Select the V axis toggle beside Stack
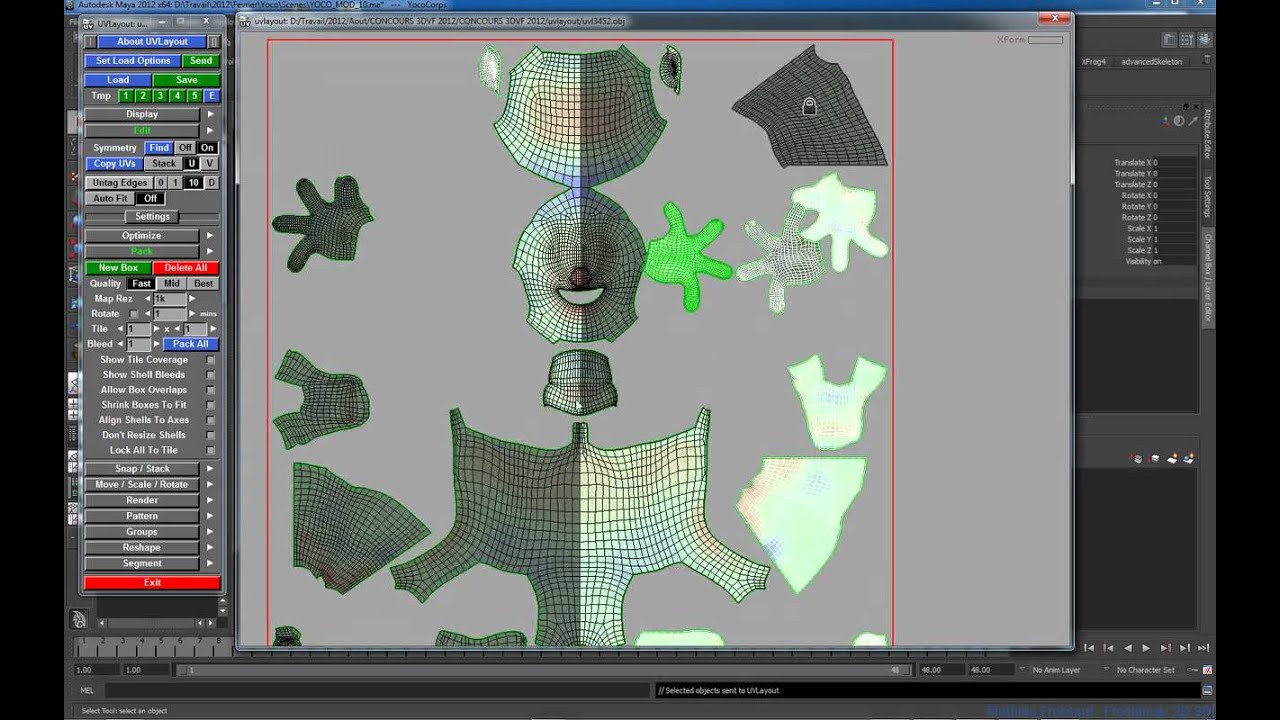1280x720 pixels. [209, 164]
